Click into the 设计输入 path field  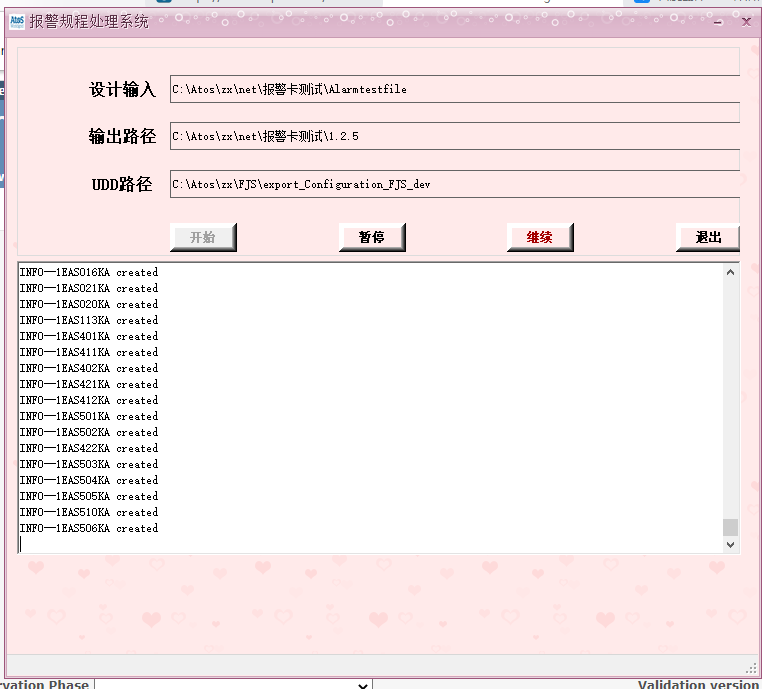[454, 89]
